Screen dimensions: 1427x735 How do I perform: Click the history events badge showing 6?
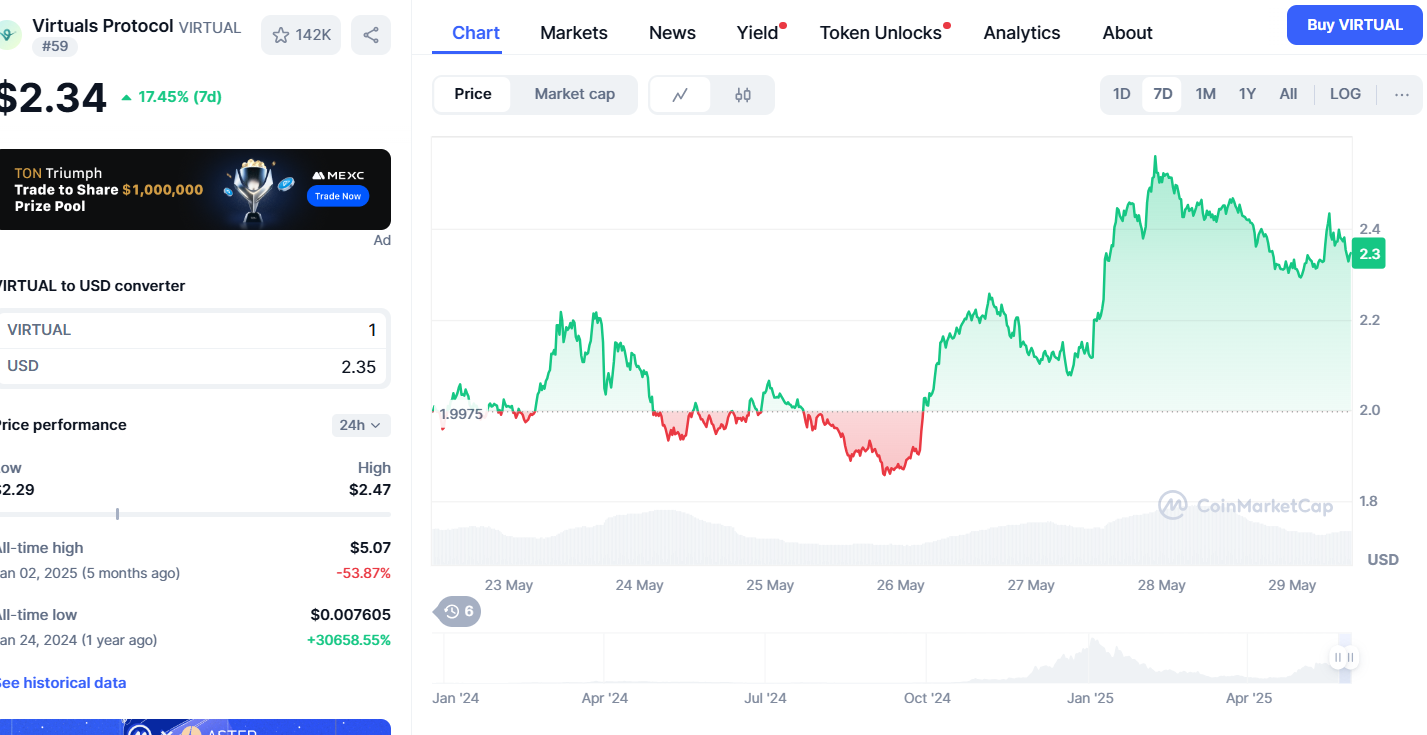457,611
